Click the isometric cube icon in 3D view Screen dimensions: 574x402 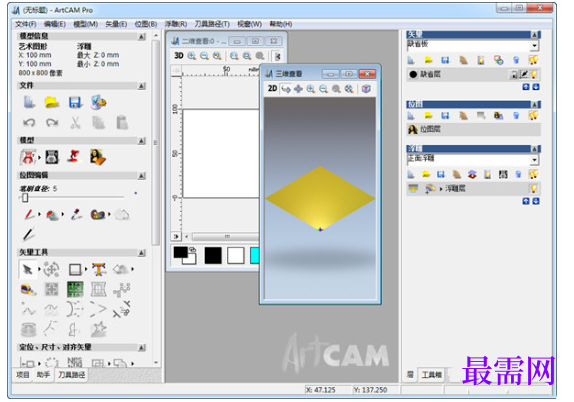click(x=366, y=89)
